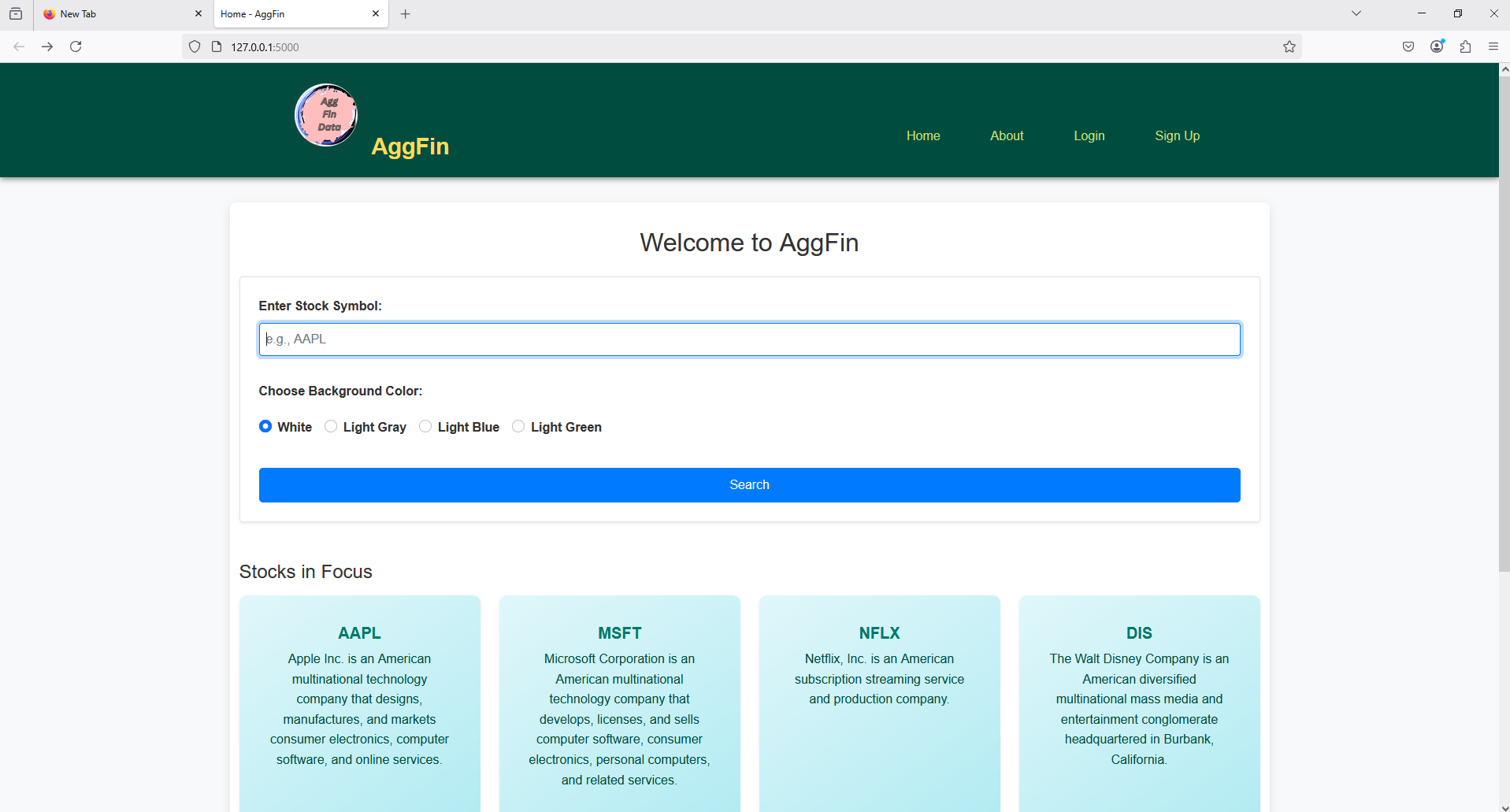Bookmark this page with the star icon

pyautogui.click(x=1289, y=46)
